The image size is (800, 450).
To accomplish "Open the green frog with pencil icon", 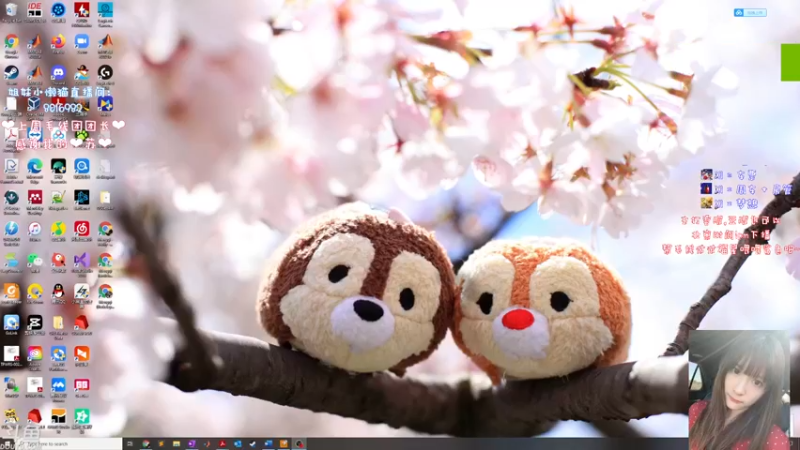I will tap(58, 197).
